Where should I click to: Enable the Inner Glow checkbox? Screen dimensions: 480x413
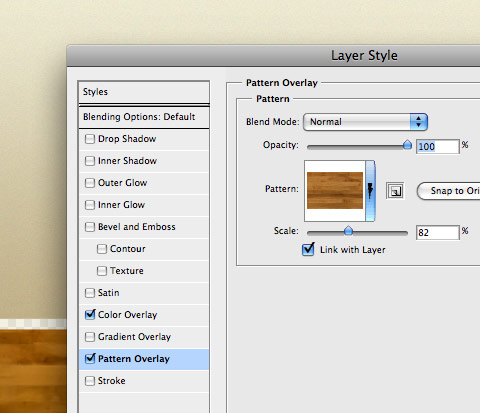tap(90, 205)
